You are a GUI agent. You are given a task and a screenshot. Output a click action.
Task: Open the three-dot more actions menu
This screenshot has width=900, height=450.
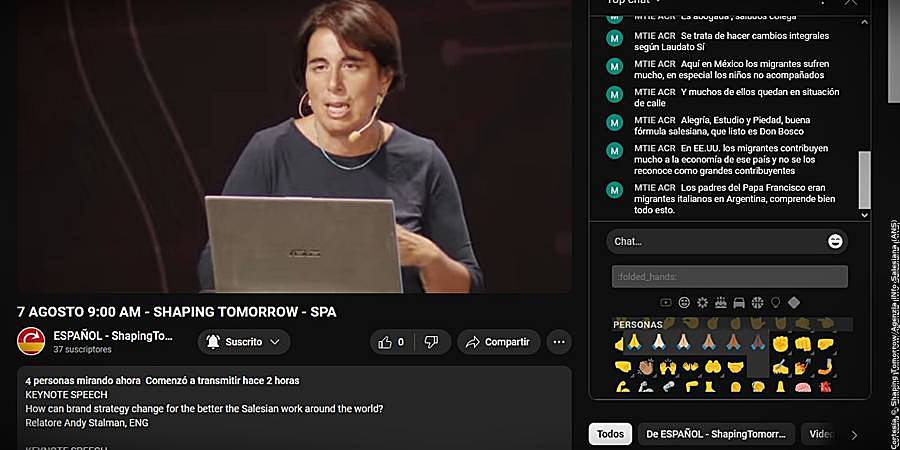tap(558, 342)
